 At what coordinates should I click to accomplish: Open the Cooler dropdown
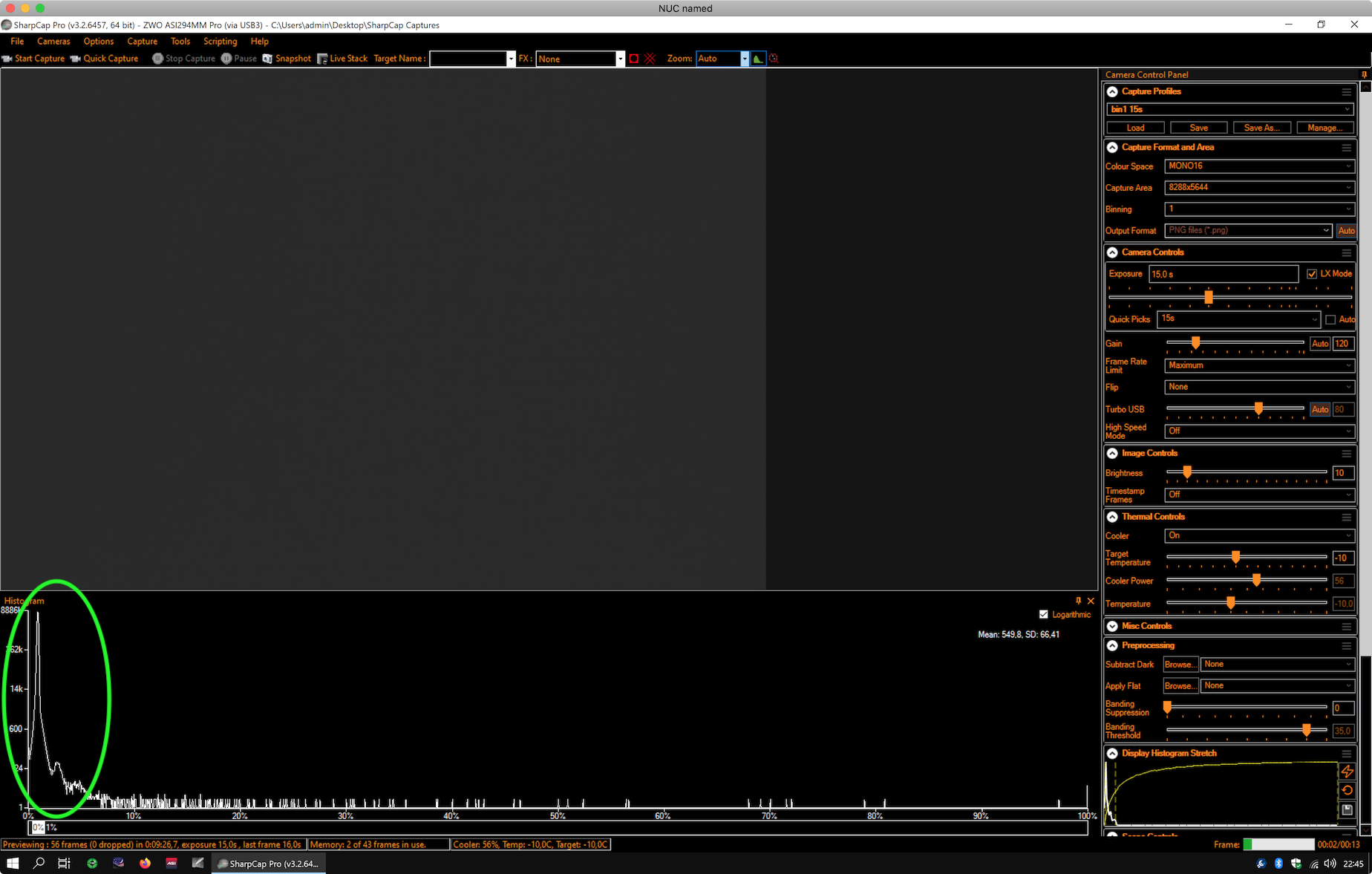[1259, 535]
